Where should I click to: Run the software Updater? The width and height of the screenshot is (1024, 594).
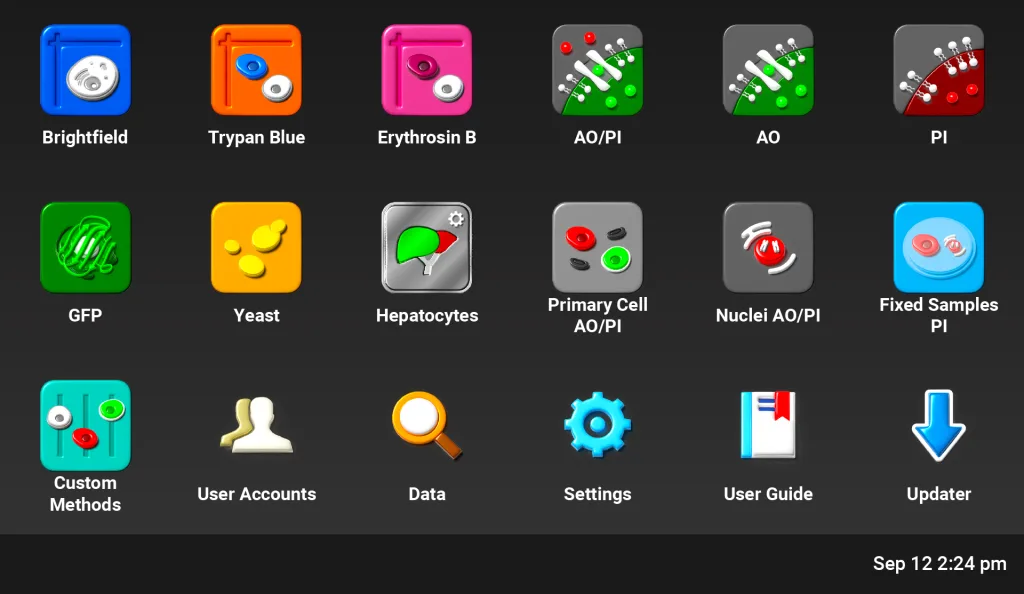[938, 425]
